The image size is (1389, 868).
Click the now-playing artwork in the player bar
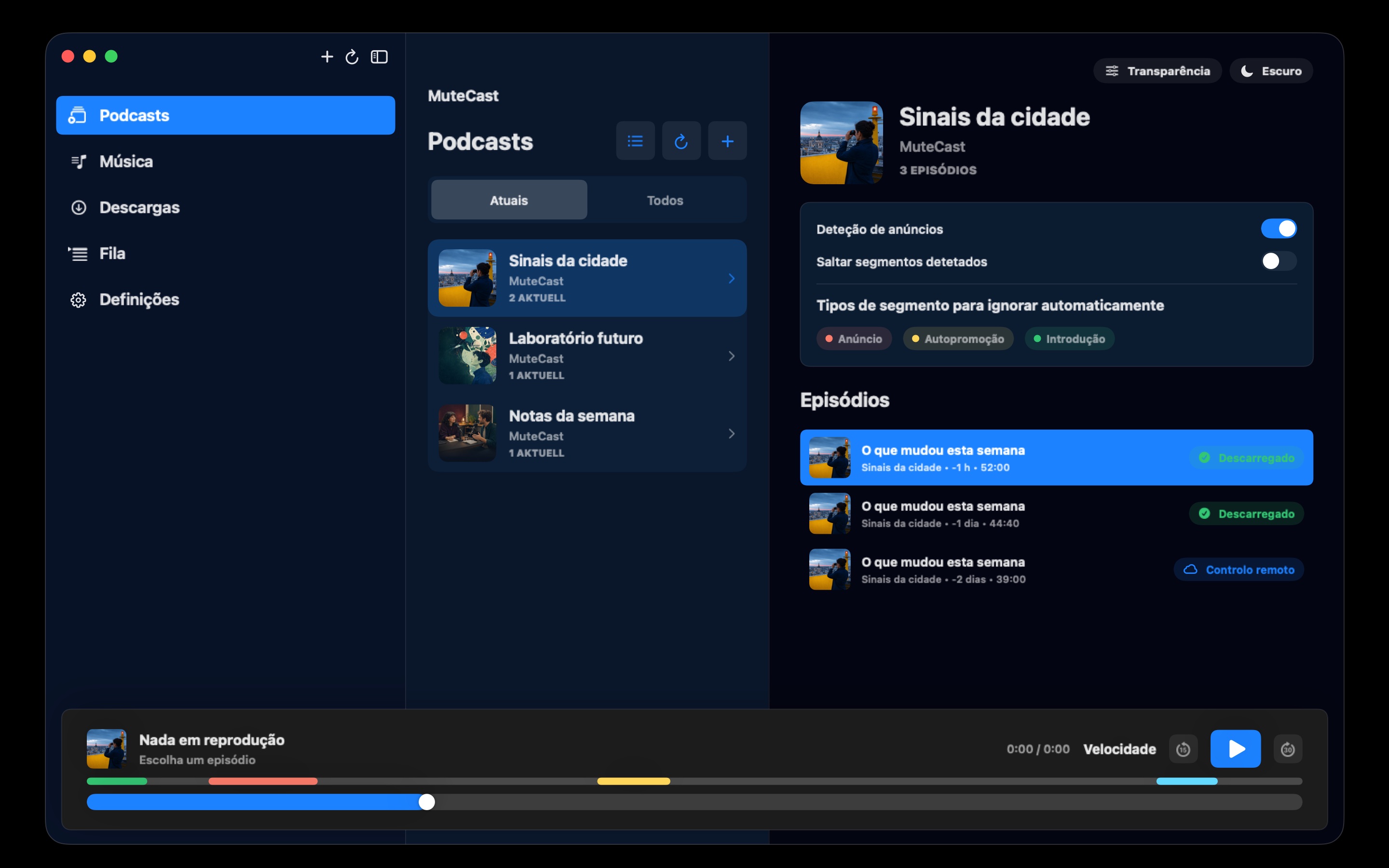(106, 748)
